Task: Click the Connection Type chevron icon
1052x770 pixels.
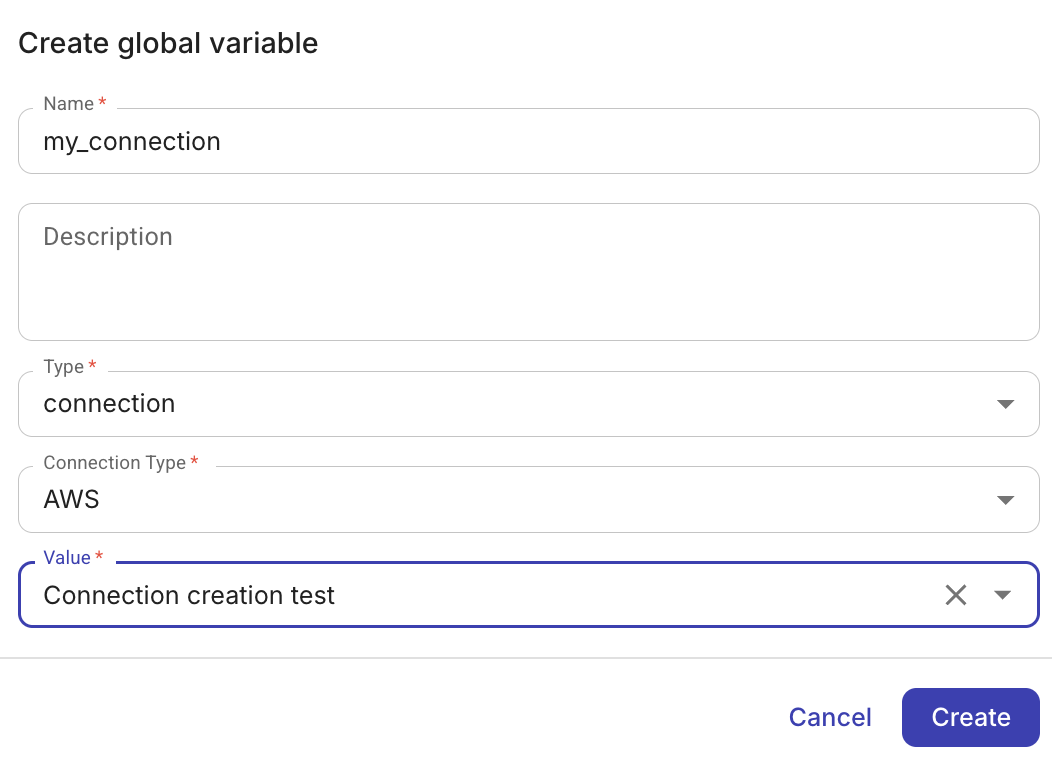Action: point(1005,499)
